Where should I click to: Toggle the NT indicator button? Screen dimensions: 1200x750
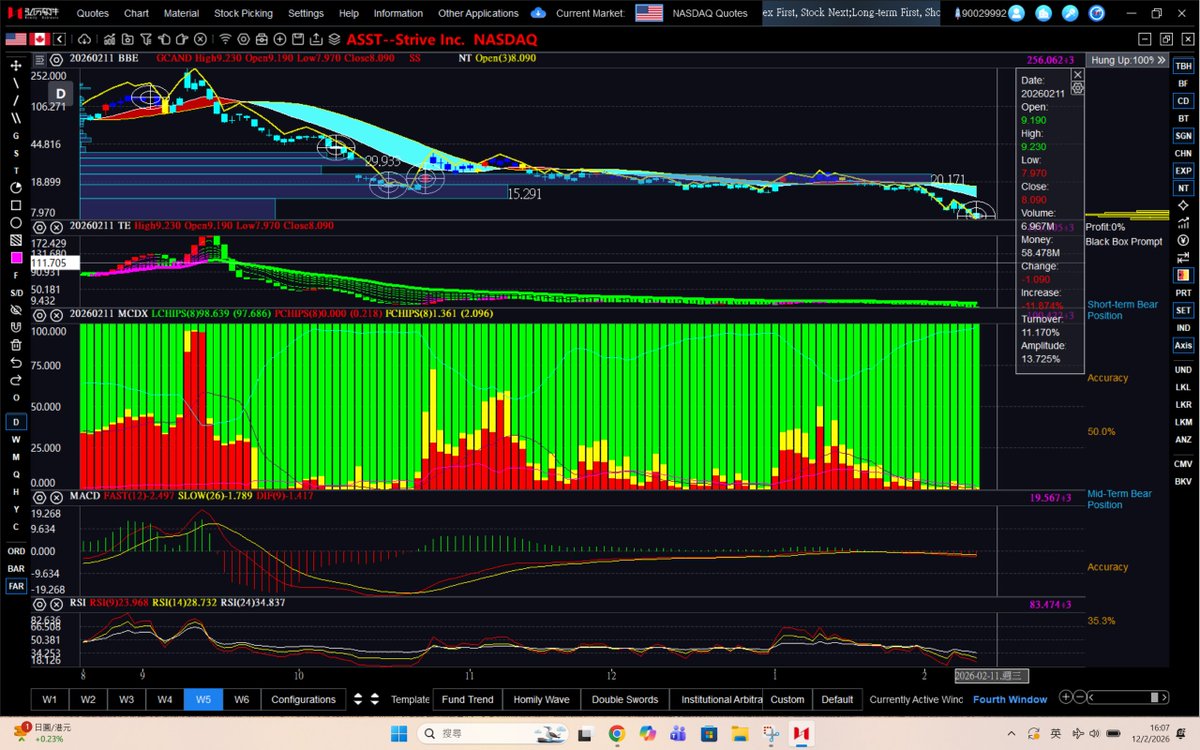pos(1183,187)
